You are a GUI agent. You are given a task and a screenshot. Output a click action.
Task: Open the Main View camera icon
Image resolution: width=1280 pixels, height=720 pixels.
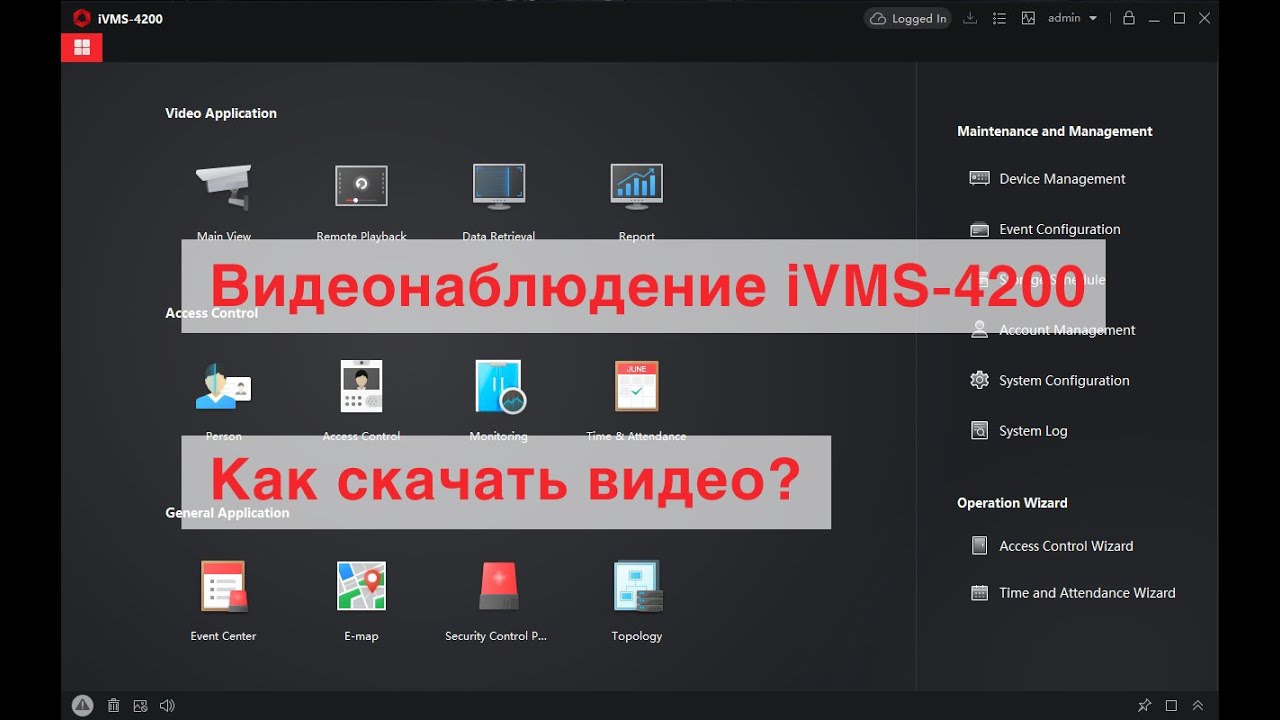click(x=223, y=186)
